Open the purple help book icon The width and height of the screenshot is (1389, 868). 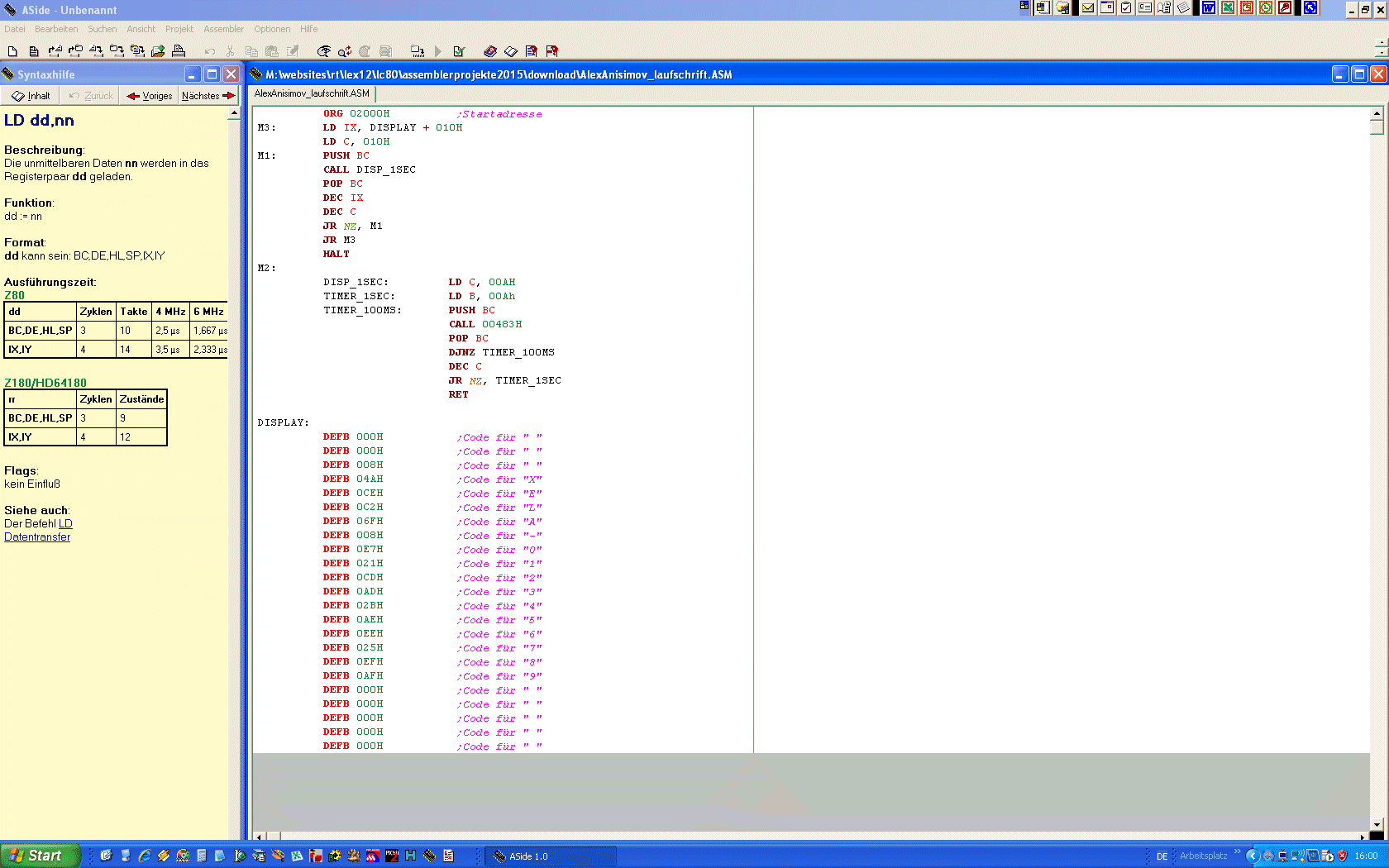coord(490,51)
